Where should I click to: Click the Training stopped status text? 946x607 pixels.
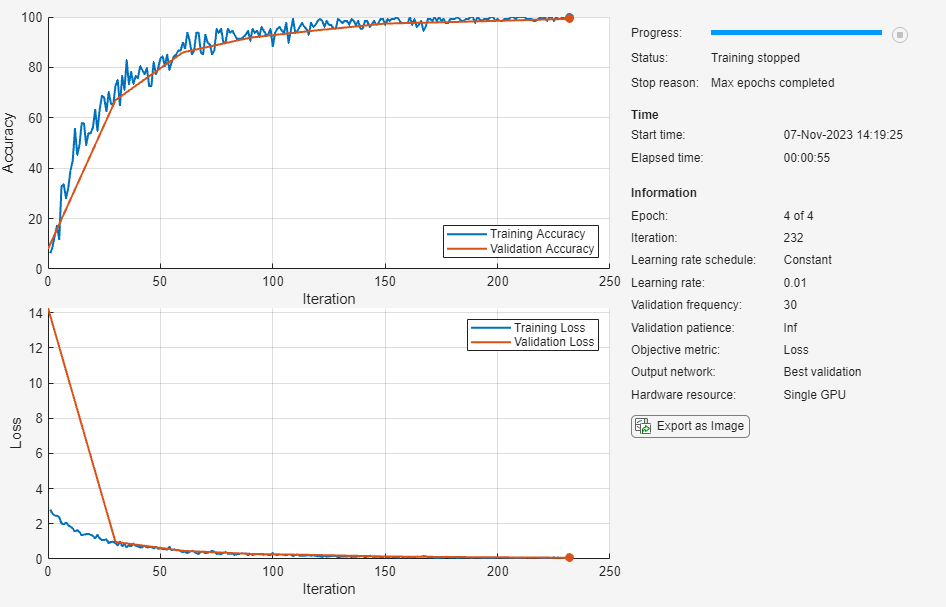[x=755, y=58]
